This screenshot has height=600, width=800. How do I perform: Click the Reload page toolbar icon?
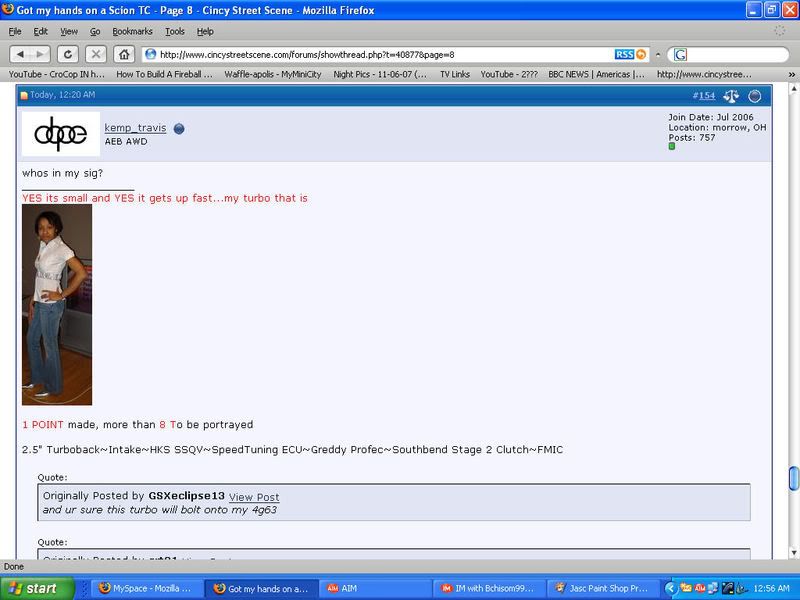68,54
